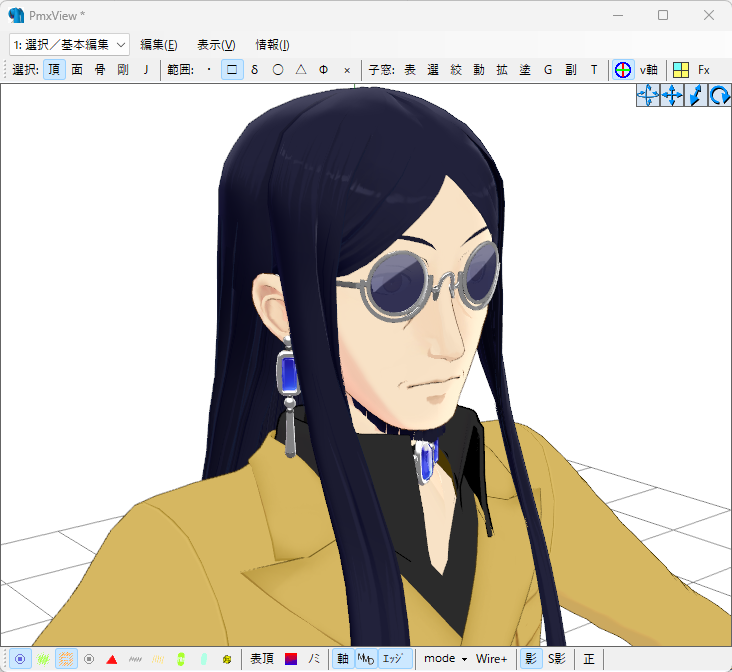
Task: Select the triangle range selection shape
Action: point(300,70)
